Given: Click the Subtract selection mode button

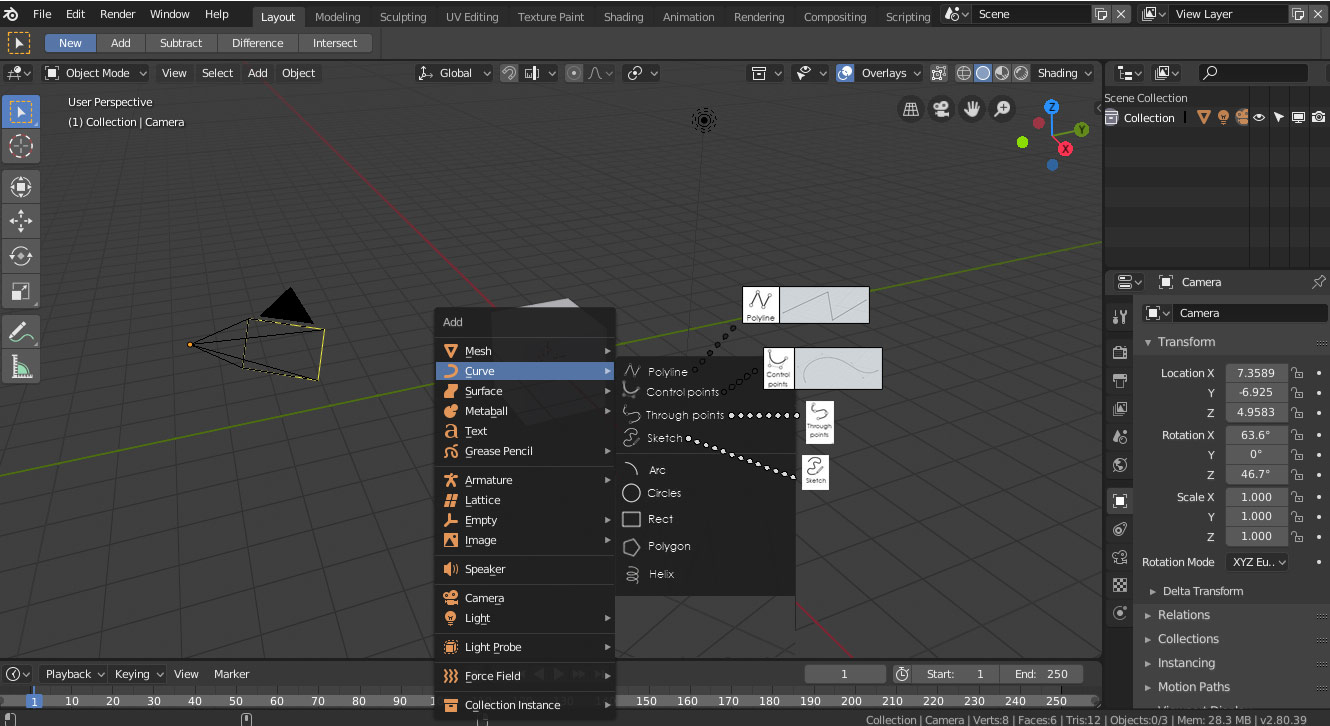Looking at the screenshot, I should coord(181,43).
